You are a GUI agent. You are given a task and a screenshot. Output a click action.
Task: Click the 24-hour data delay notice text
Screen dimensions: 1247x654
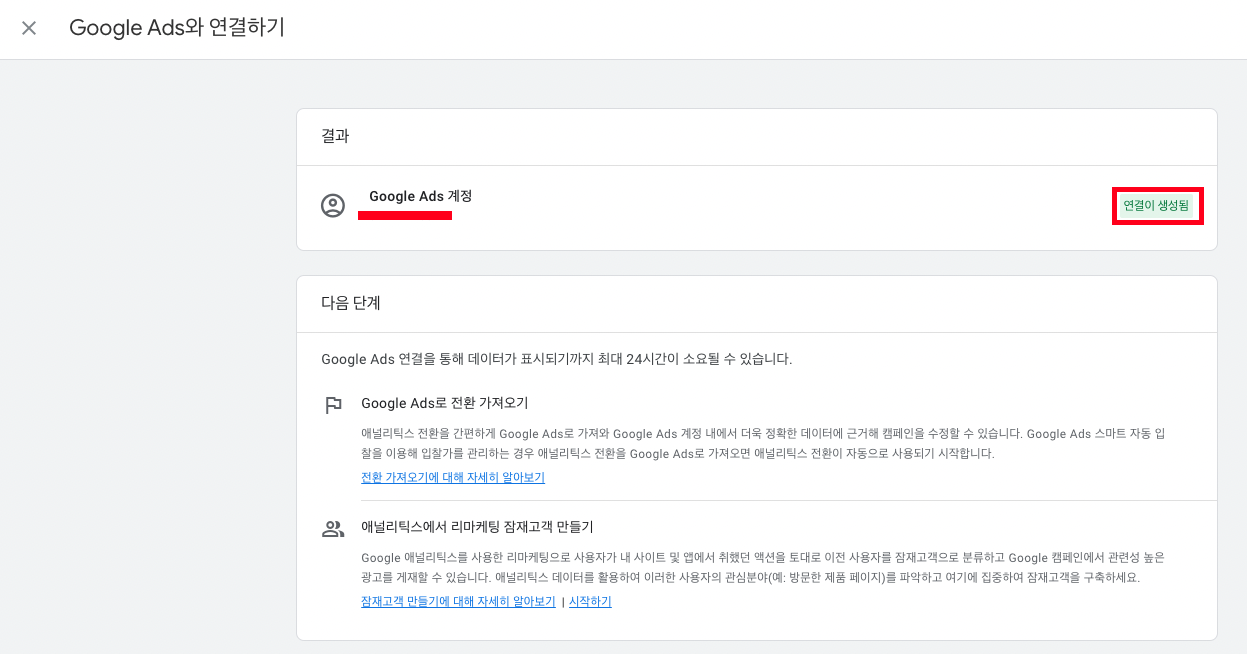pos(557,358)
